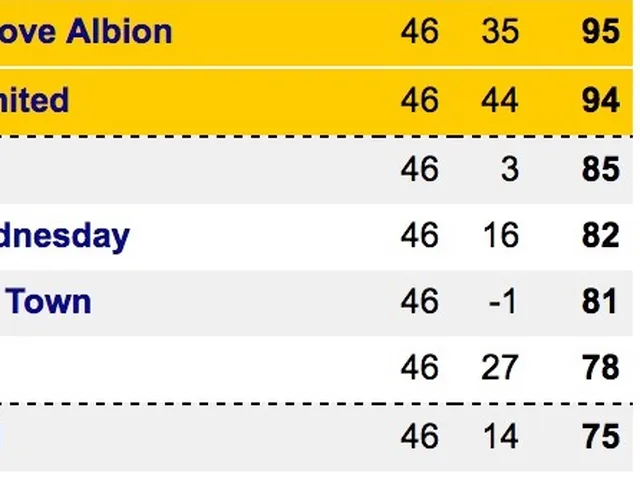Open the 'nited' team link
640x480 pixels.
35,100
